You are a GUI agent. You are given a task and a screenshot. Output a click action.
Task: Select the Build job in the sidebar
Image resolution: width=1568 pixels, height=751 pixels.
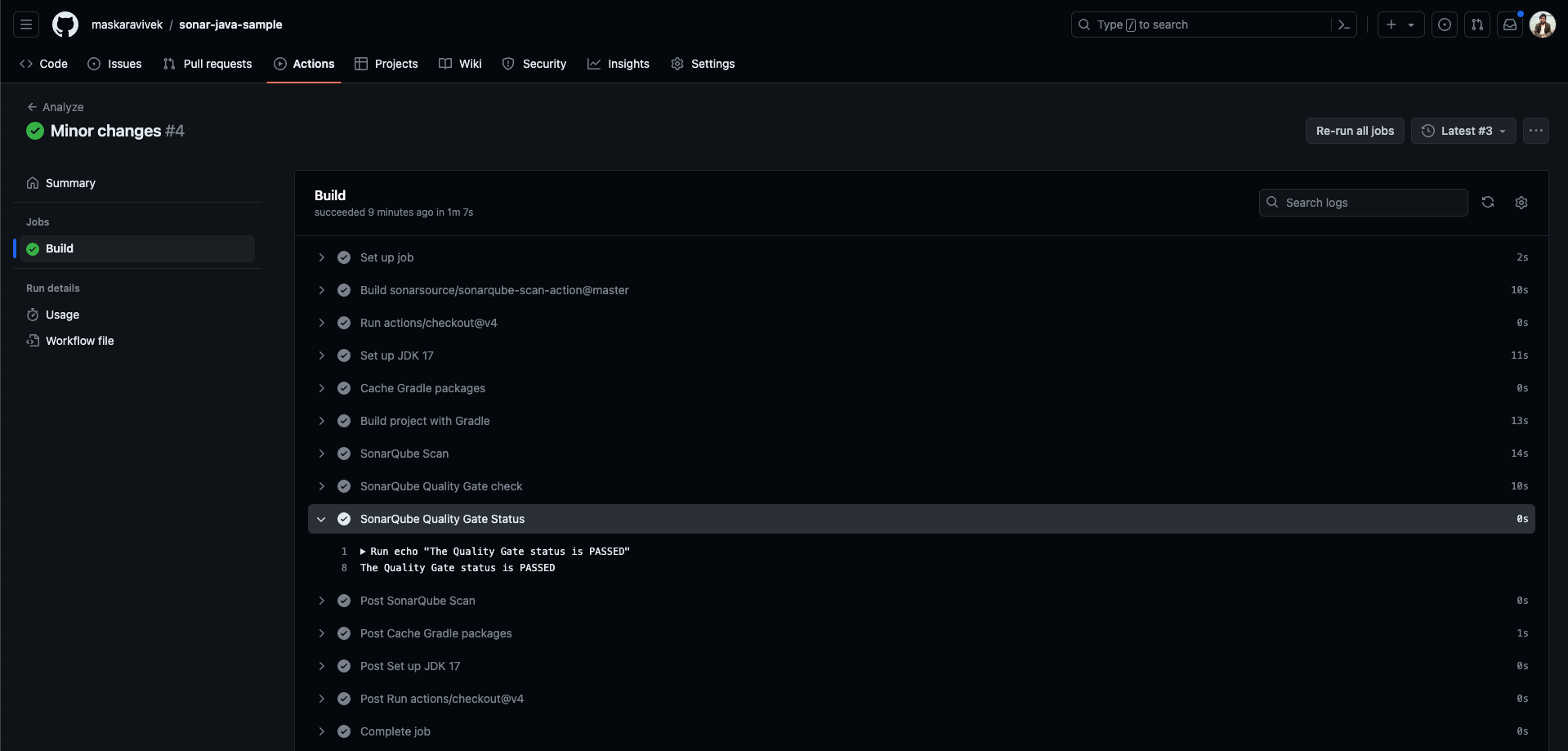60,248
